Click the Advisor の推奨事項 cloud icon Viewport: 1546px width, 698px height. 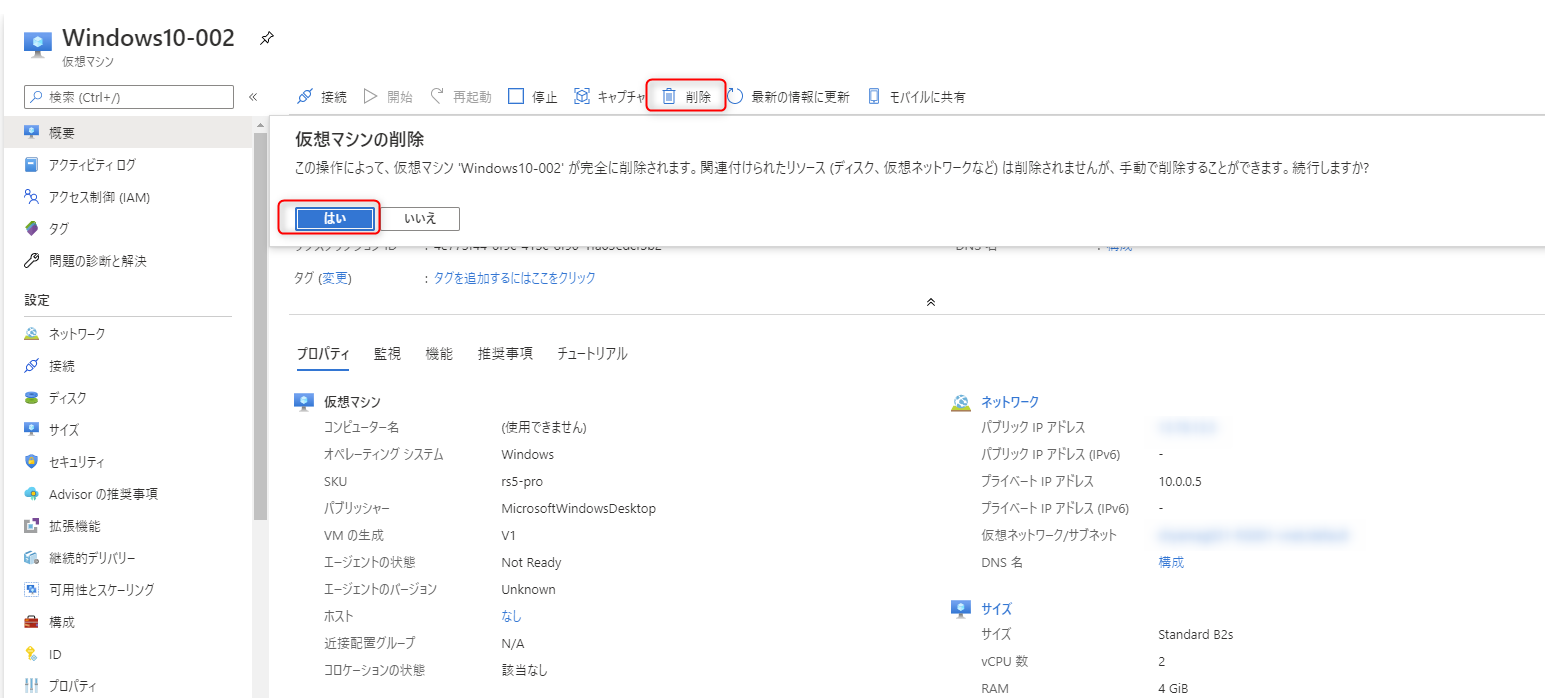(x=31, y=494)
